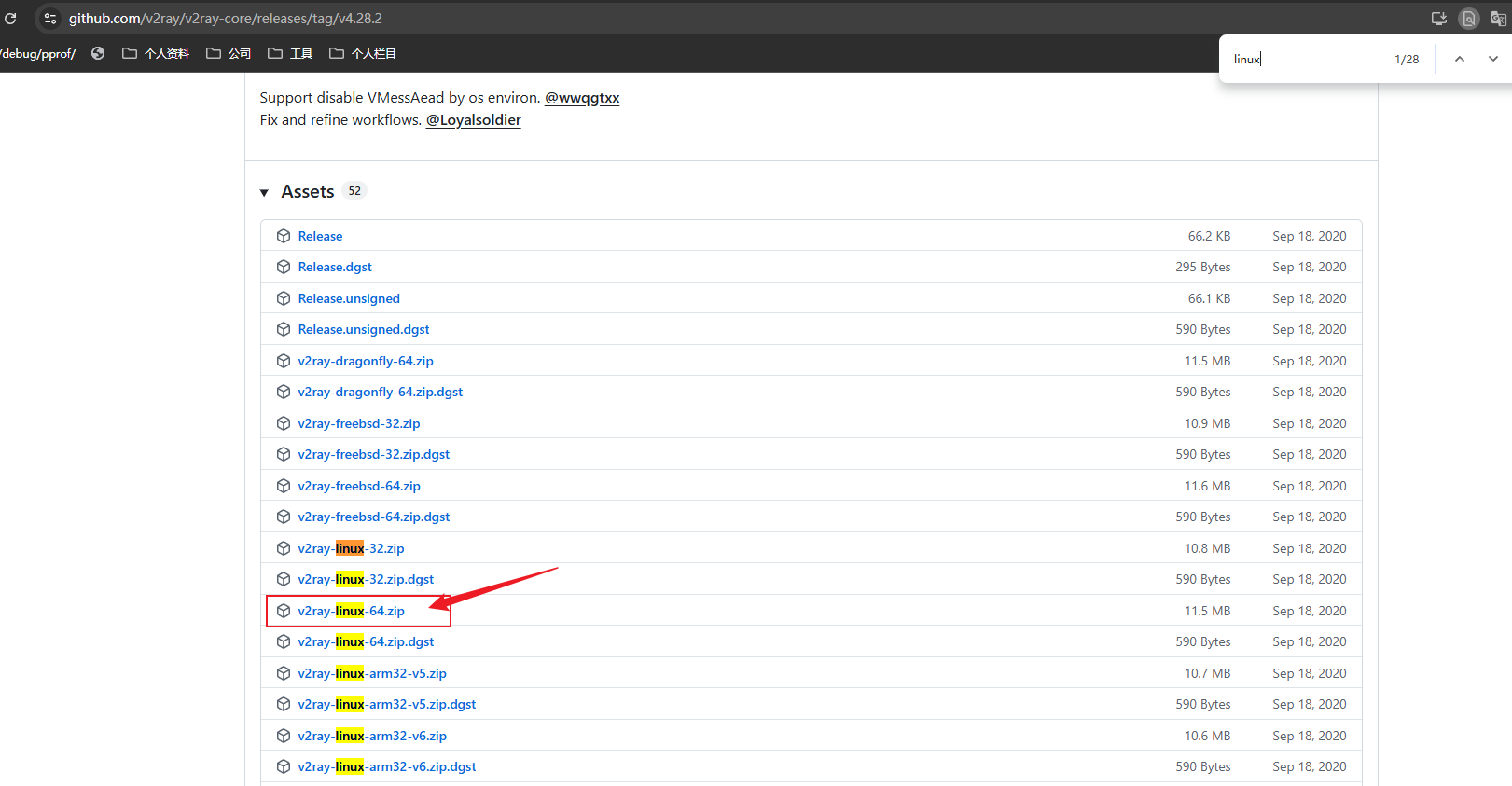Select the 11.5 MB size of v2ray-linux-64.zip
1512x786 pixels.
click(1207, 611)
